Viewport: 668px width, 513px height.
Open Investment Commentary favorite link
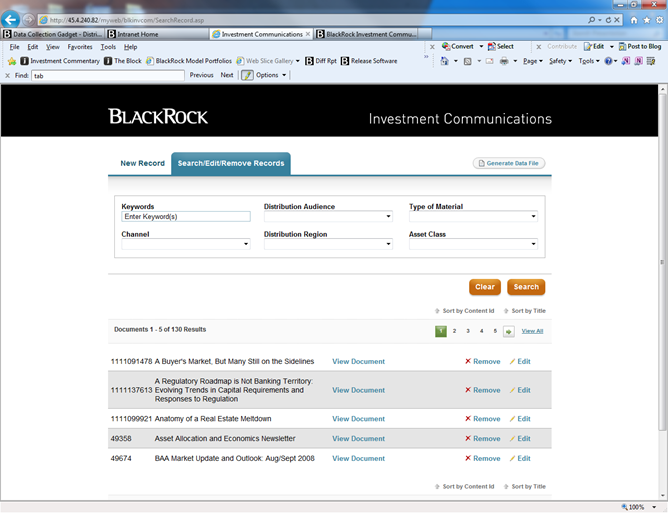60,61
